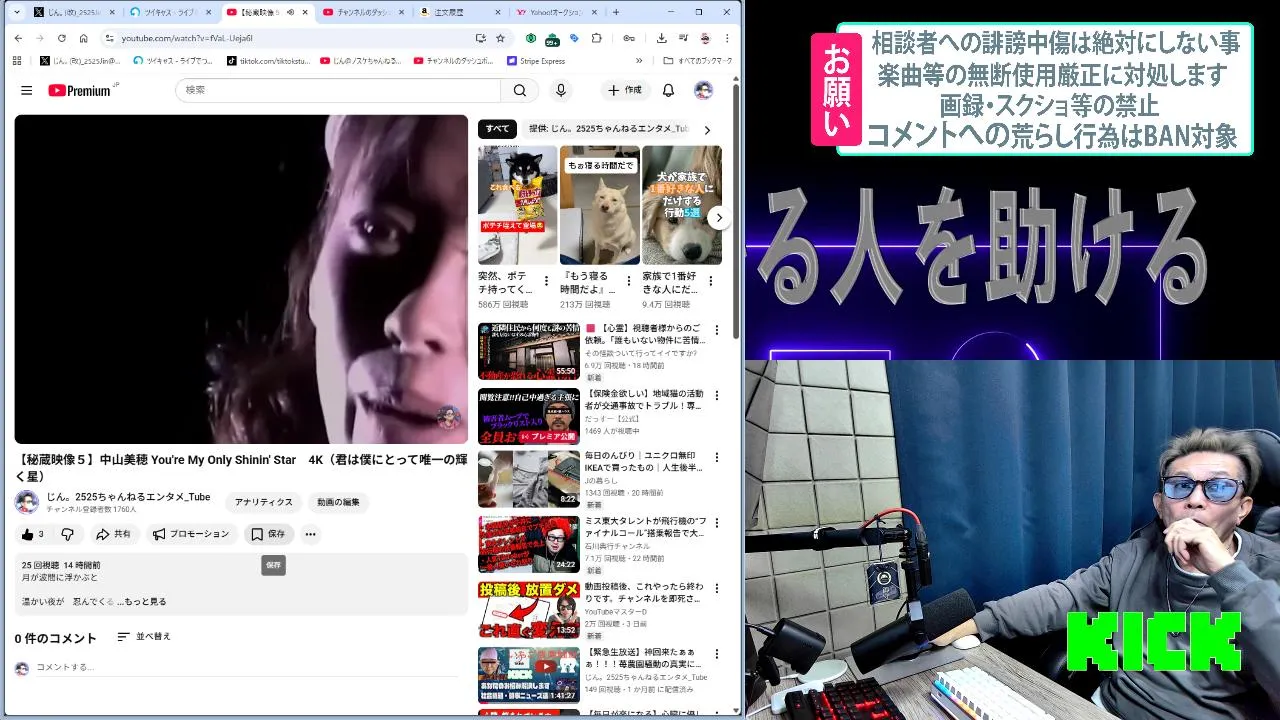Like the video with thumbs-up

(x=32, y=534)
